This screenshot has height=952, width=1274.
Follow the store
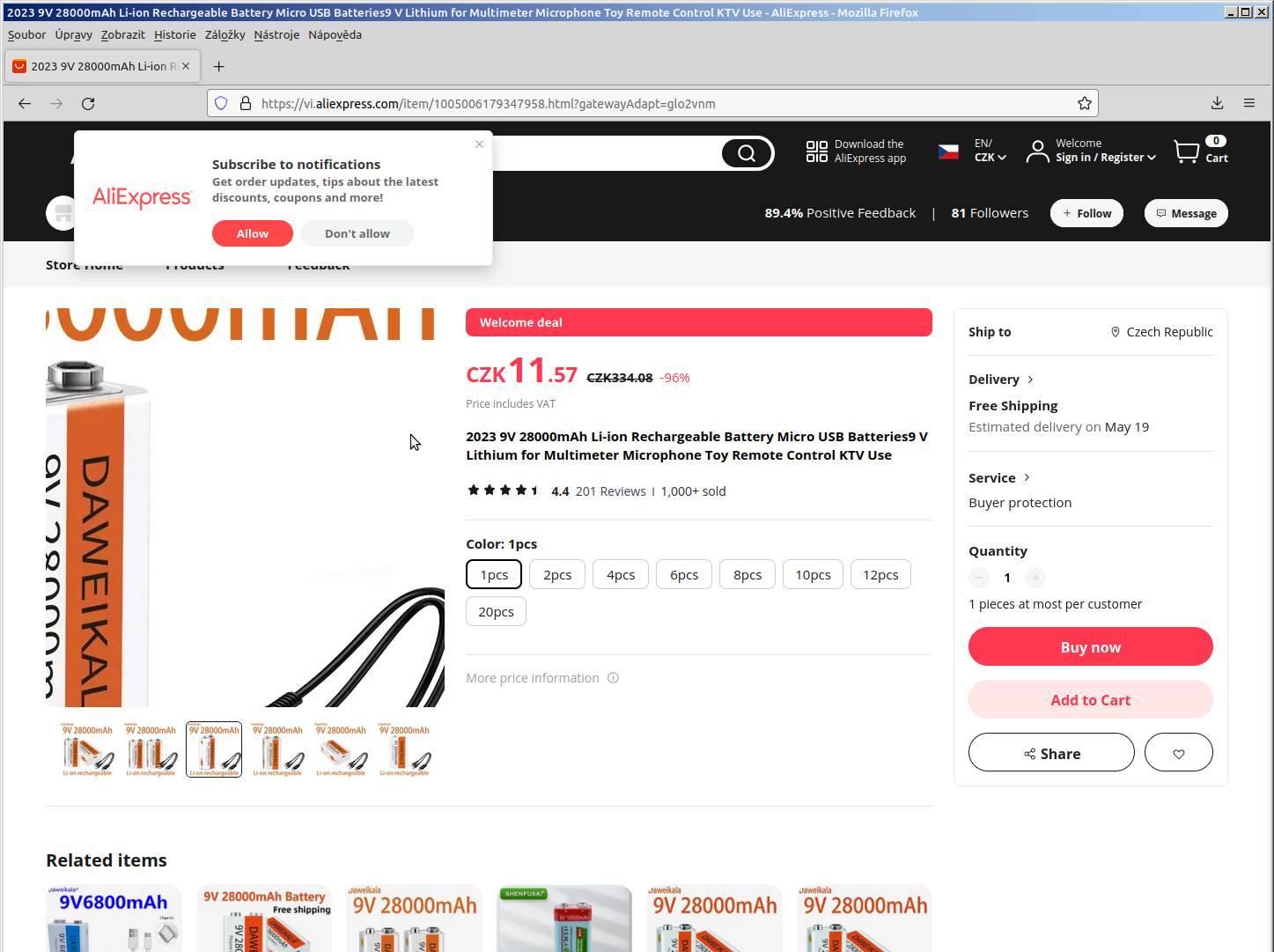click(1086, 213)
